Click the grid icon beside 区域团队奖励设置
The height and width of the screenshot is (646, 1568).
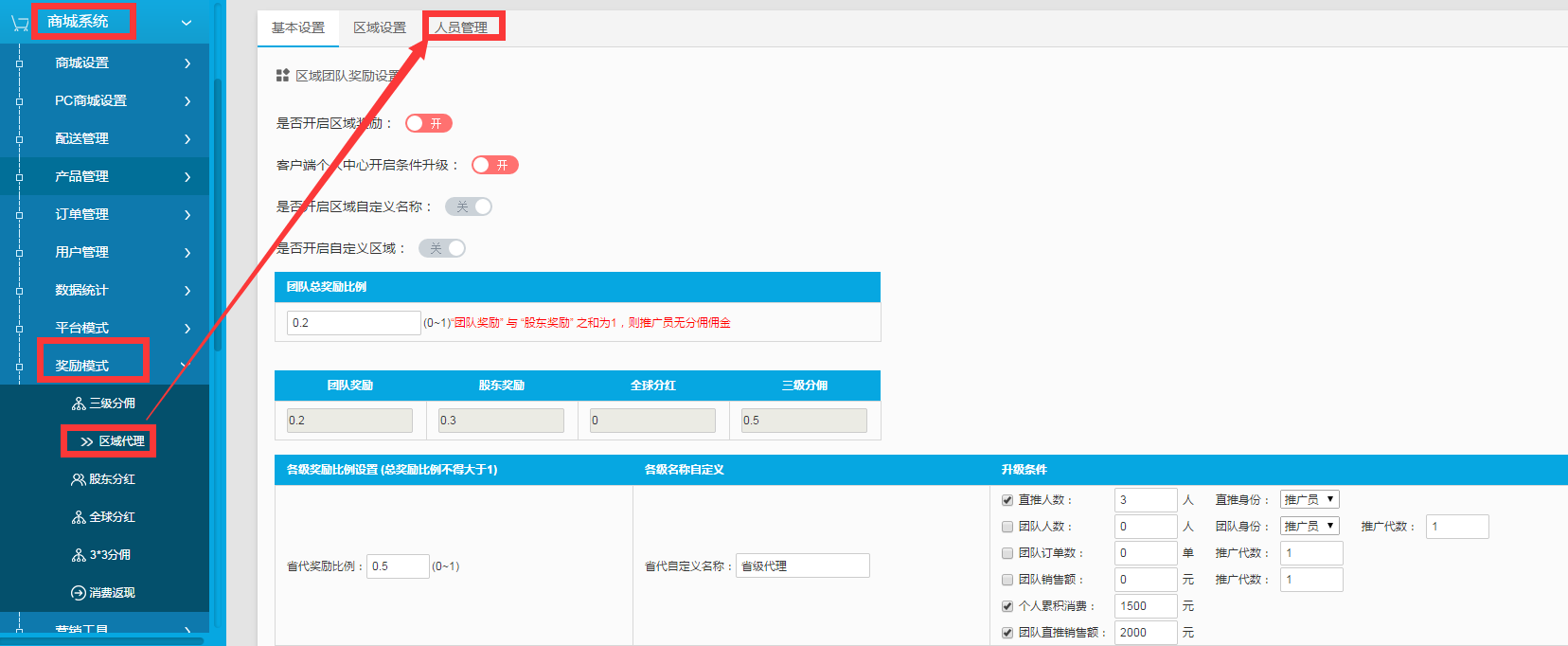(x=282, y=76)
